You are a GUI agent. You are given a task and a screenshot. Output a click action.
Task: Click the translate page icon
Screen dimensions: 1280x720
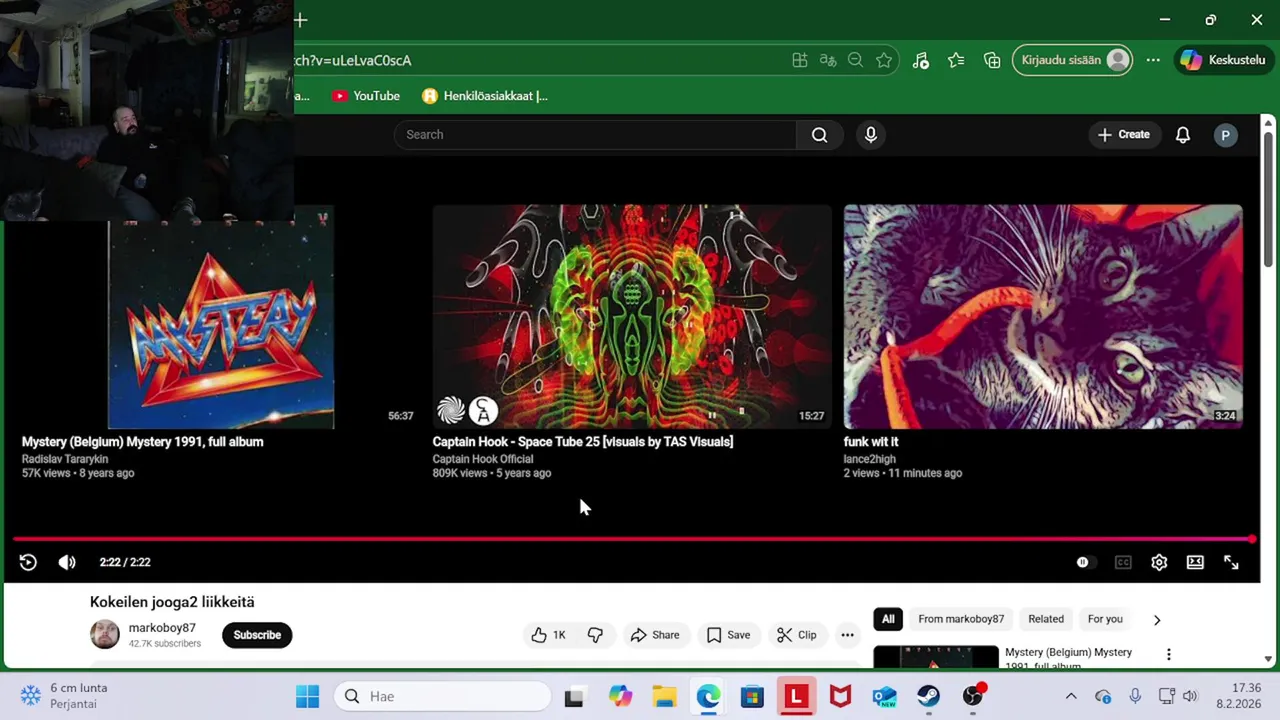point(828,60)
